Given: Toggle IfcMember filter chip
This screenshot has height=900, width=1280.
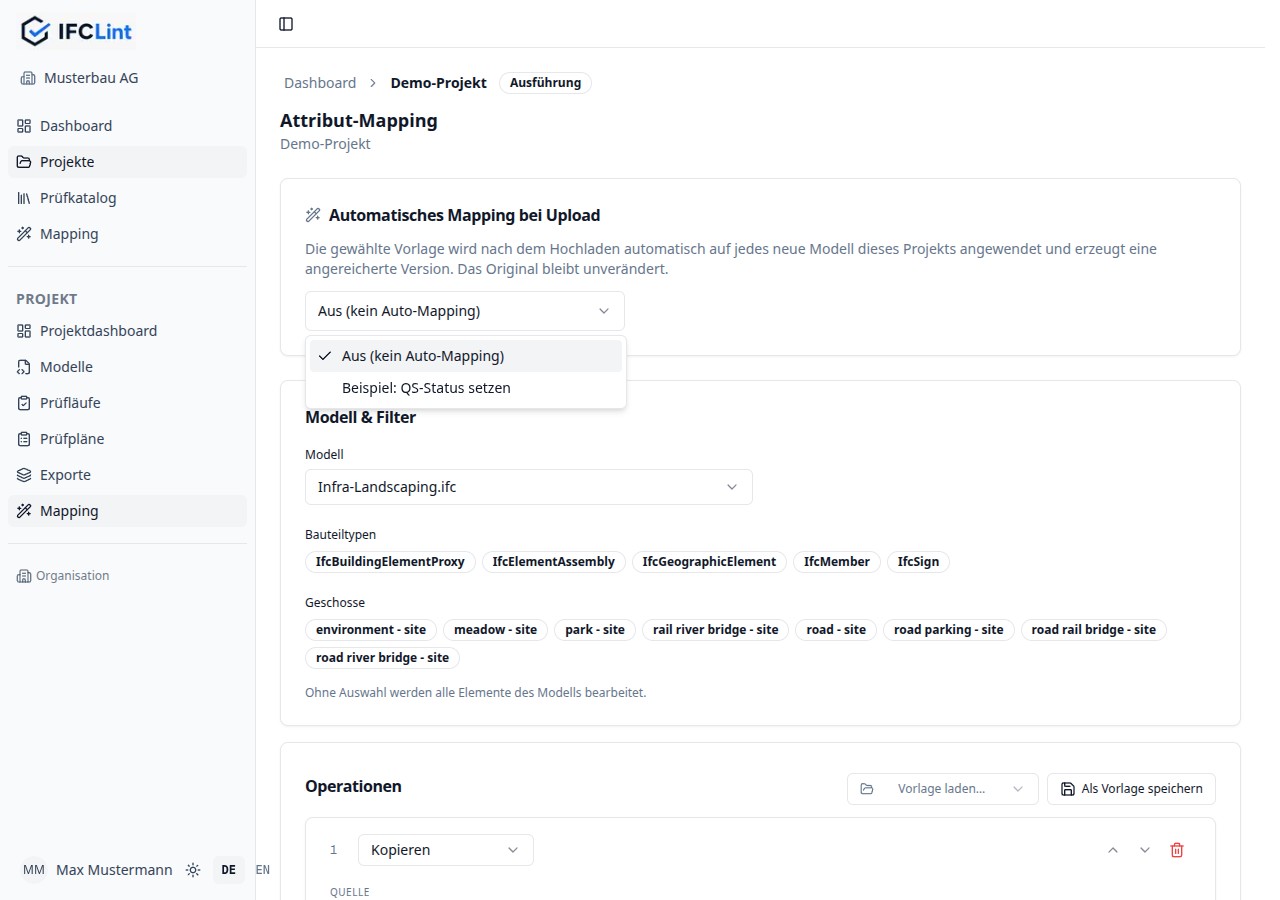Looking at the screenshot, I should 837,562.
